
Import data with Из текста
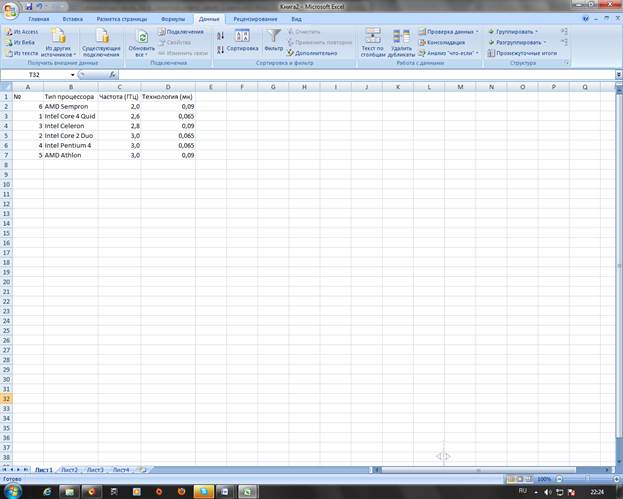22,53
